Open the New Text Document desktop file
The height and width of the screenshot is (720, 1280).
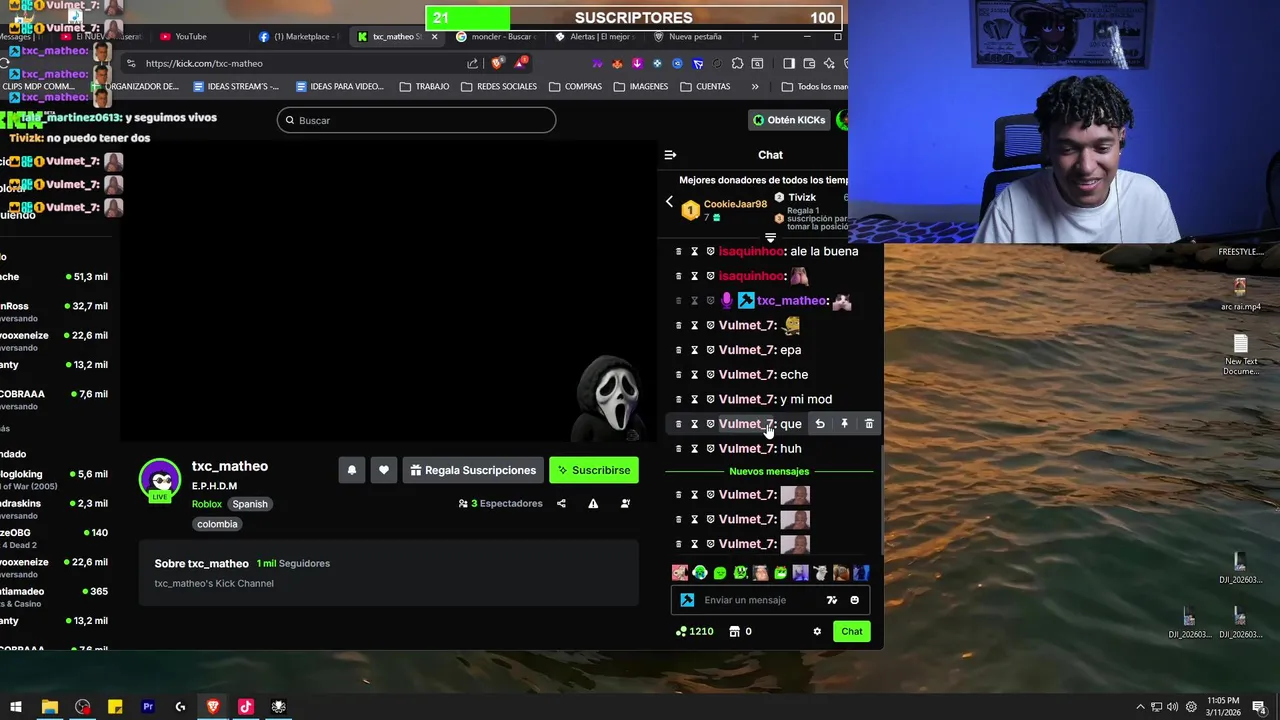[1240, 355]
